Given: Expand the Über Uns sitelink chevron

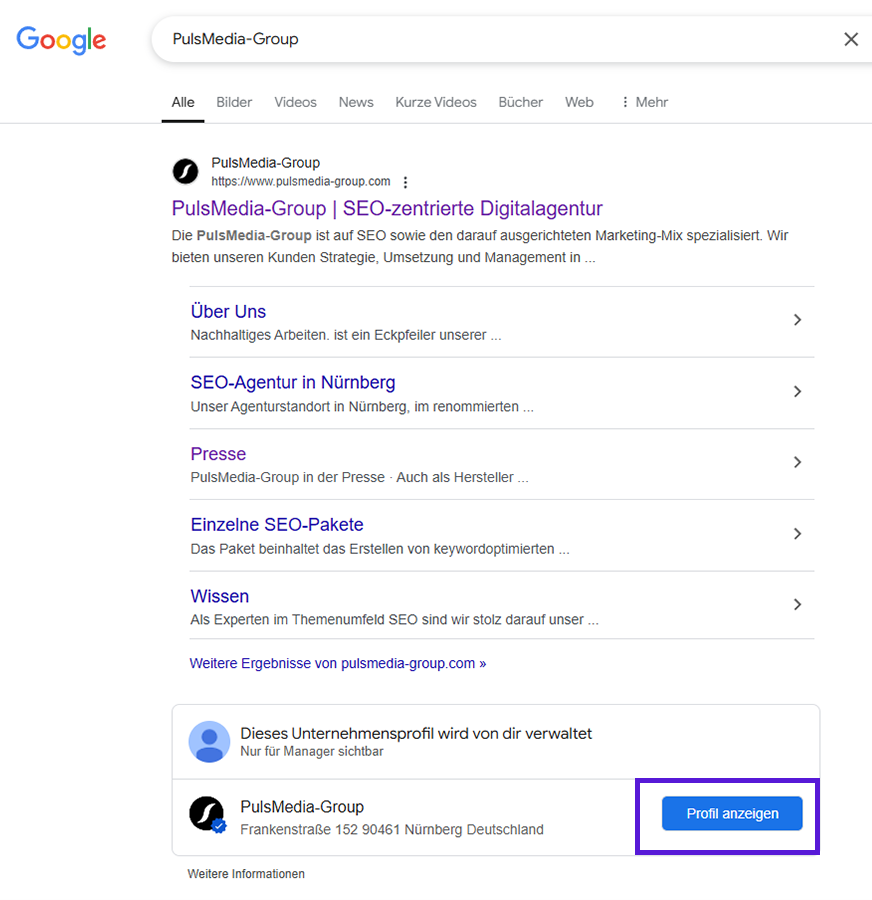Looking at the screenshot, I should (797, 320).
